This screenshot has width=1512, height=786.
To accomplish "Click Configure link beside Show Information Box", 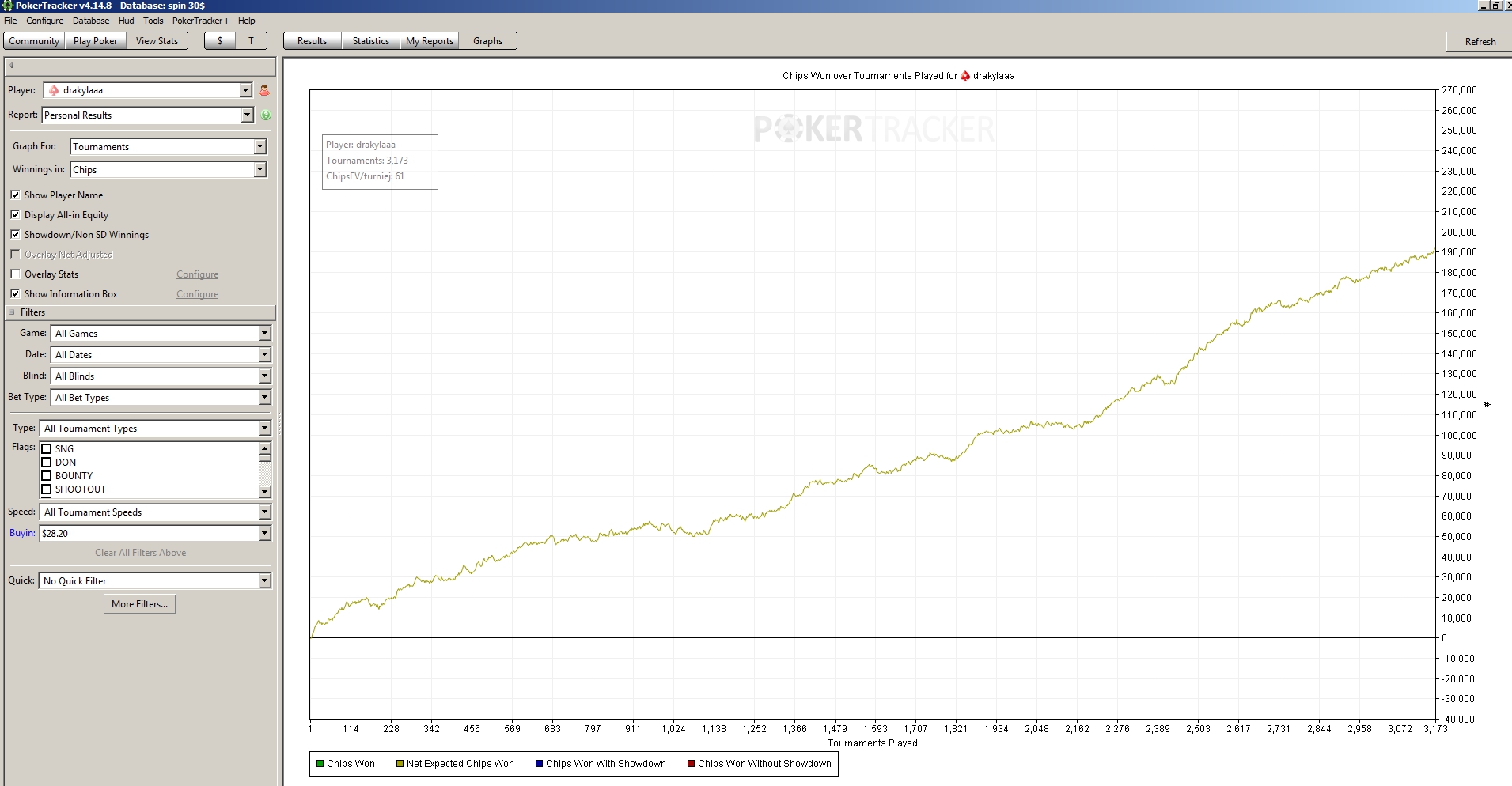I will pyautogui.click(x=198, y=294).
